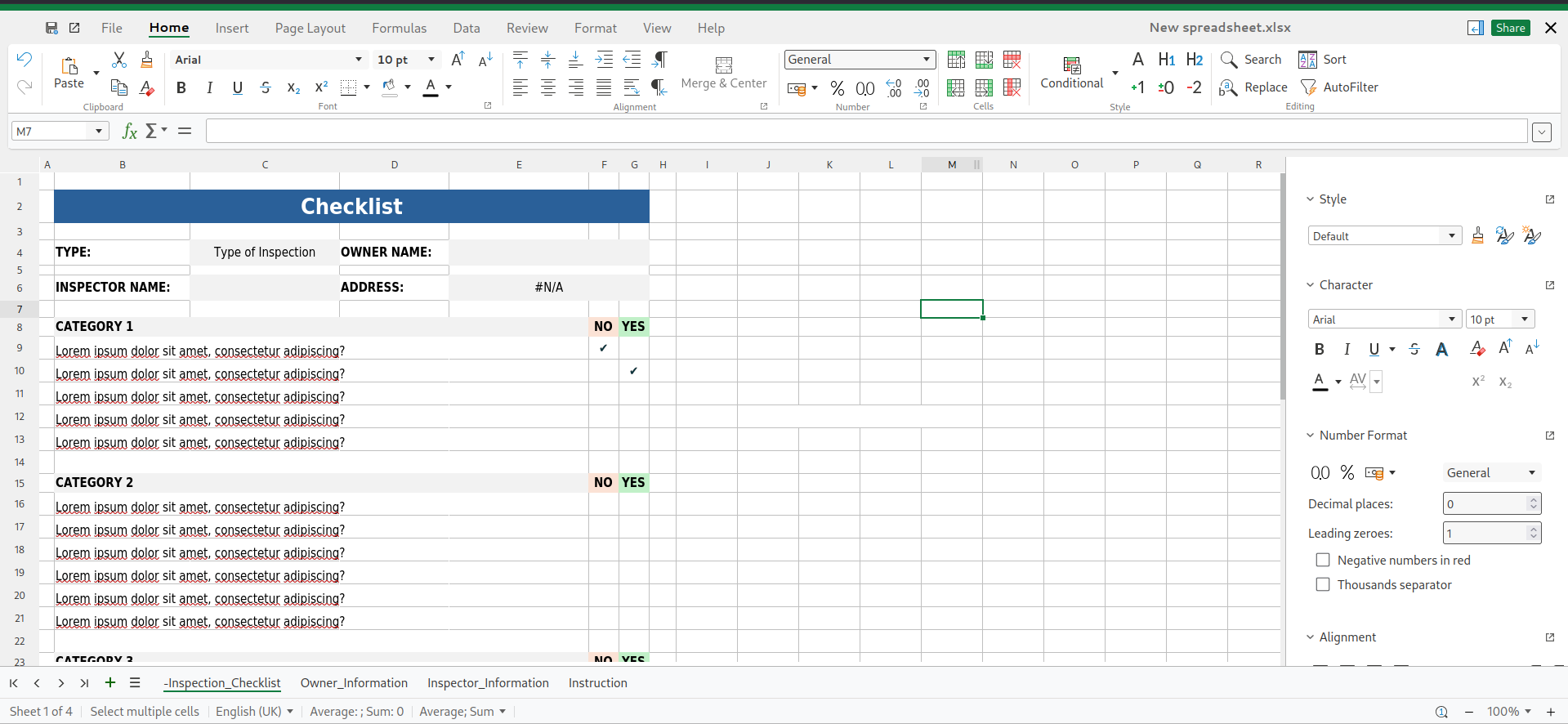Open the General number format dropdown in ribbon
Viewport: 1568px width, 724px height.
[x=927, y=60]
